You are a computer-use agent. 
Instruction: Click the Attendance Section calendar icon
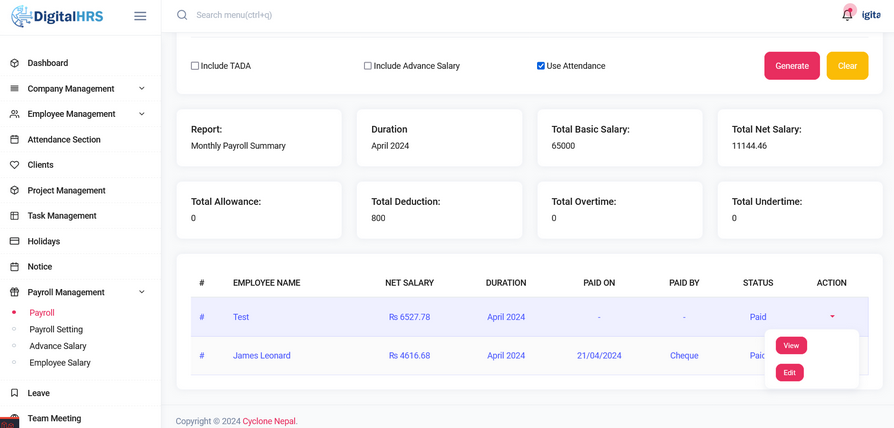coord(14,140)
